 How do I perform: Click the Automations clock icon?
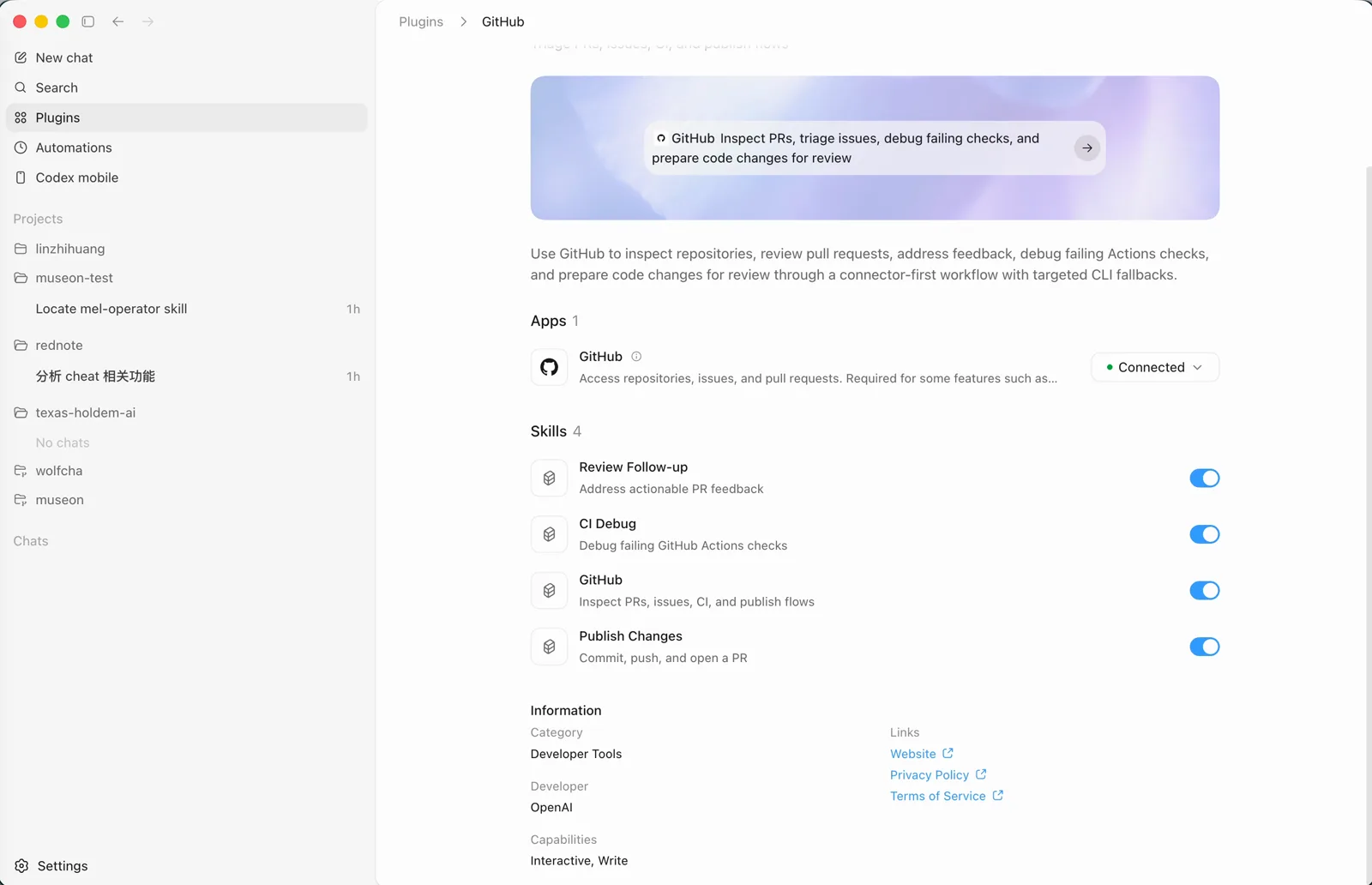(21, 147)
